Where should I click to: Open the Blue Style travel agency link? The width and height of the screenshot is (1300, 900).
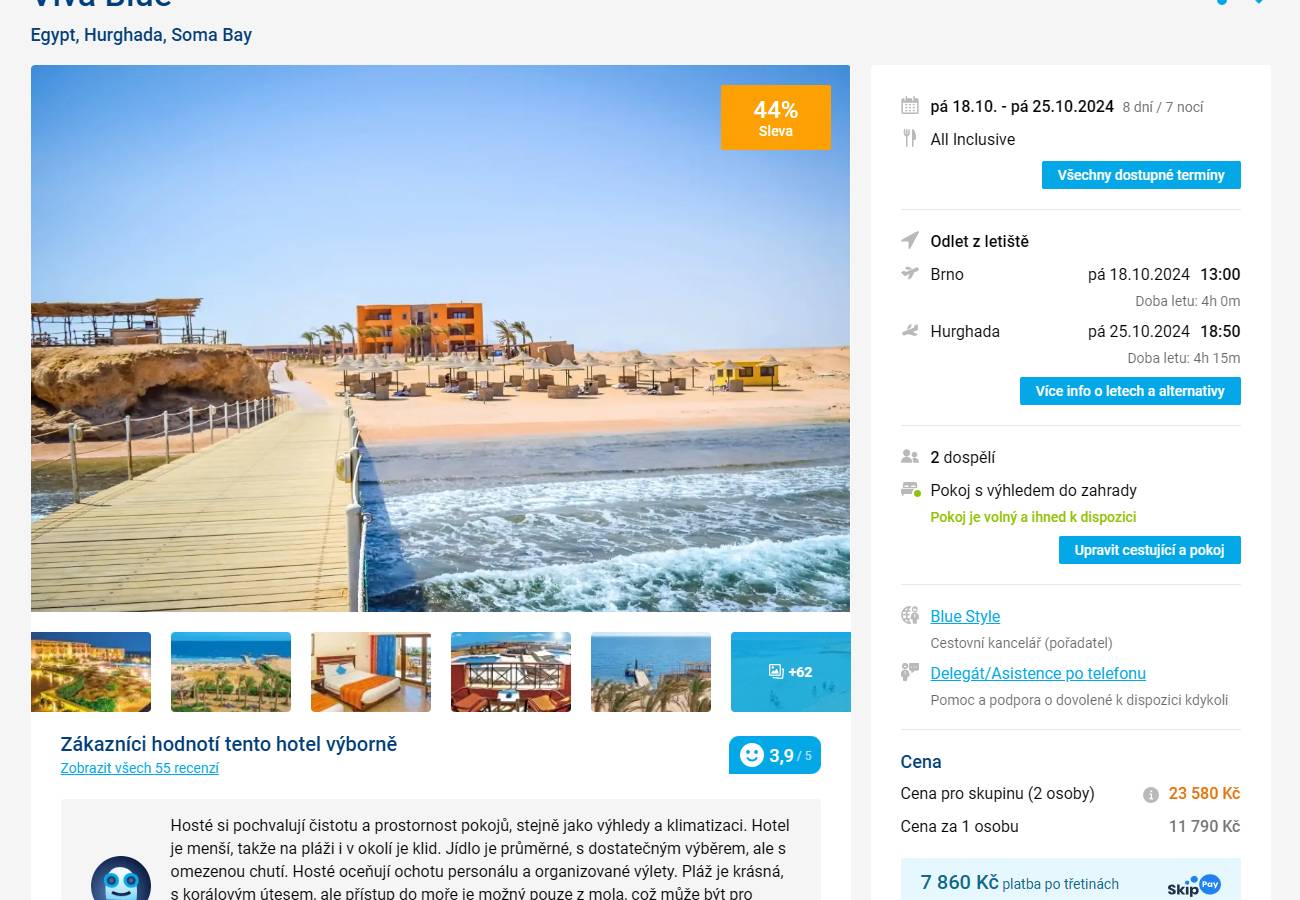[x=965, y=616]
